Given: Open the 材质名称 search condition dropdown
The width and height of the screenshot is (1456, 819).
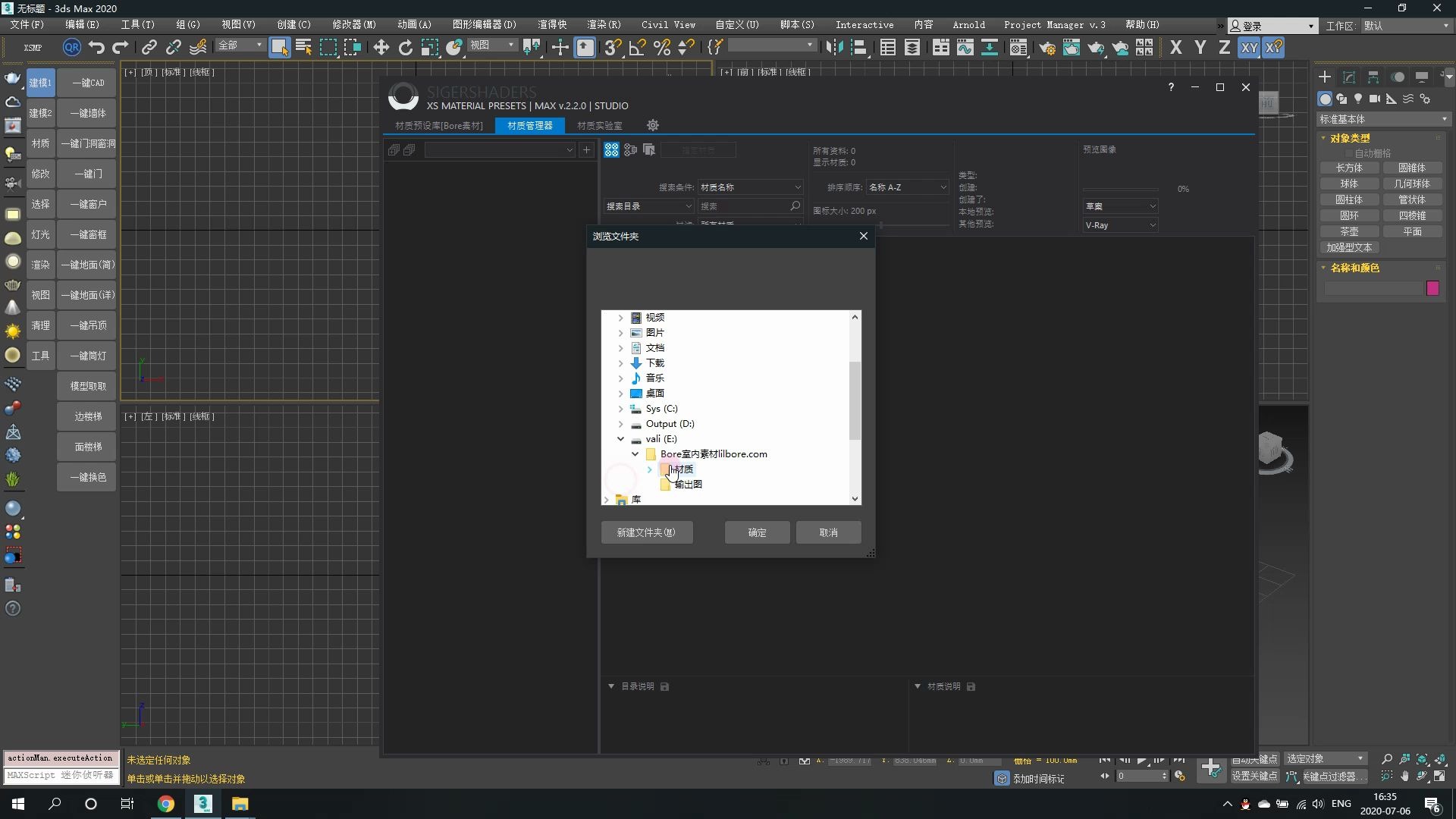Looking at the screenshot, I should 750,187.
